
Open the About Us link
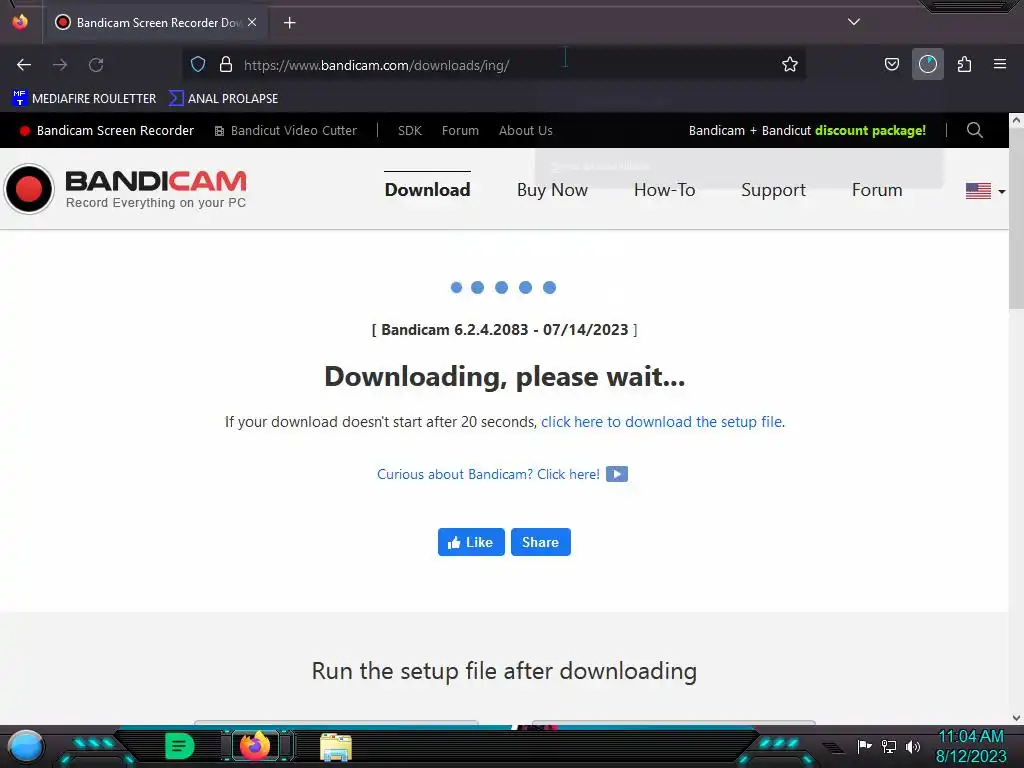point(525,131)
